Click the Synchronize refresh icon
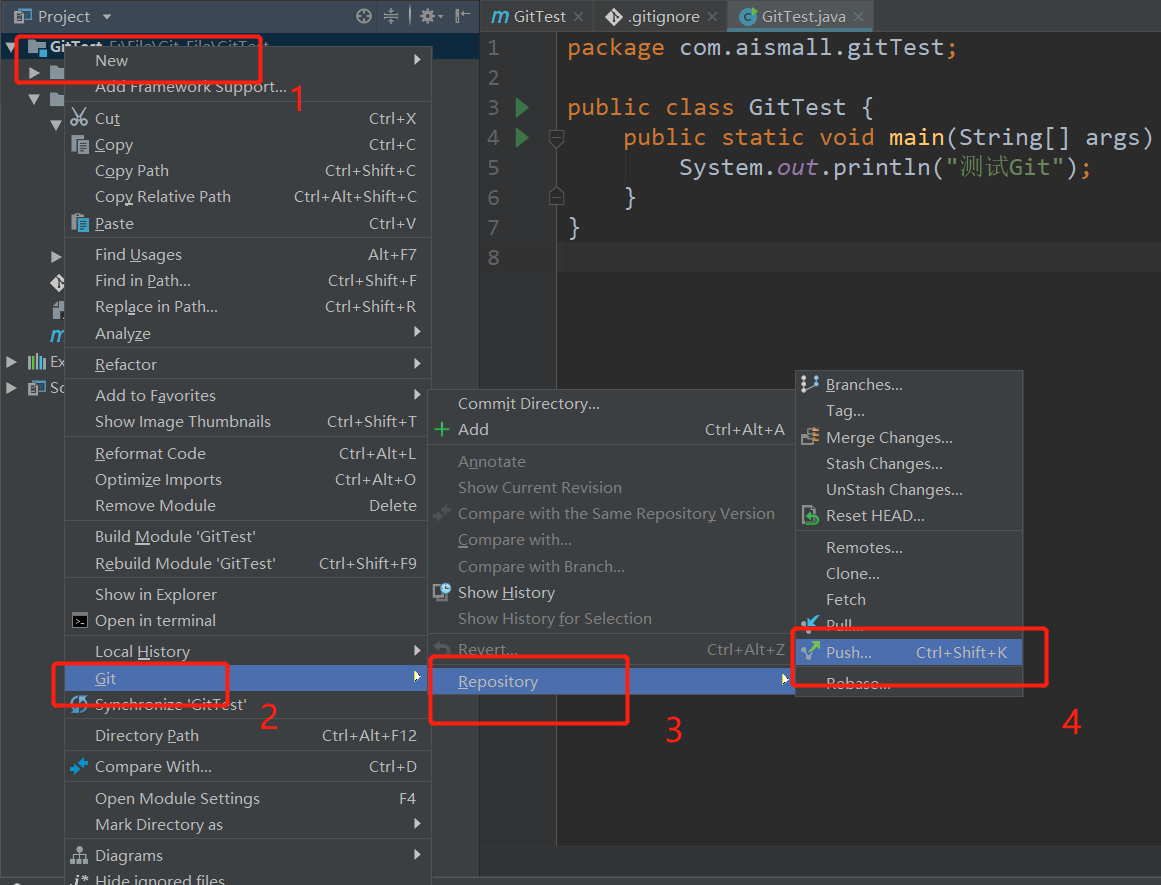 coord(78,703)
